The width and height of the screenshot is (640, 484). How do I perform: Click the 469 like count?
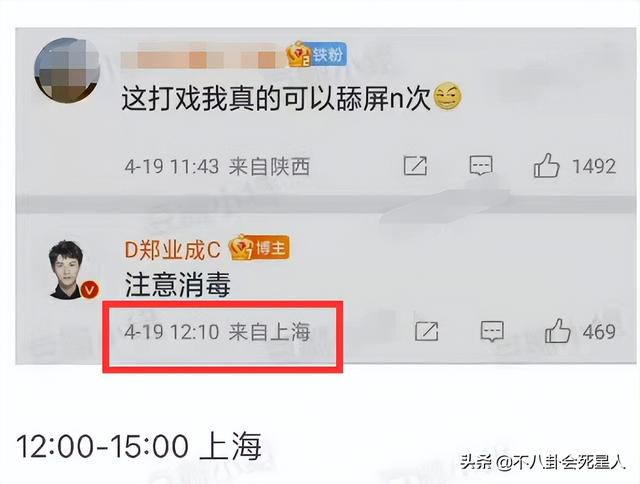[599, 332]
